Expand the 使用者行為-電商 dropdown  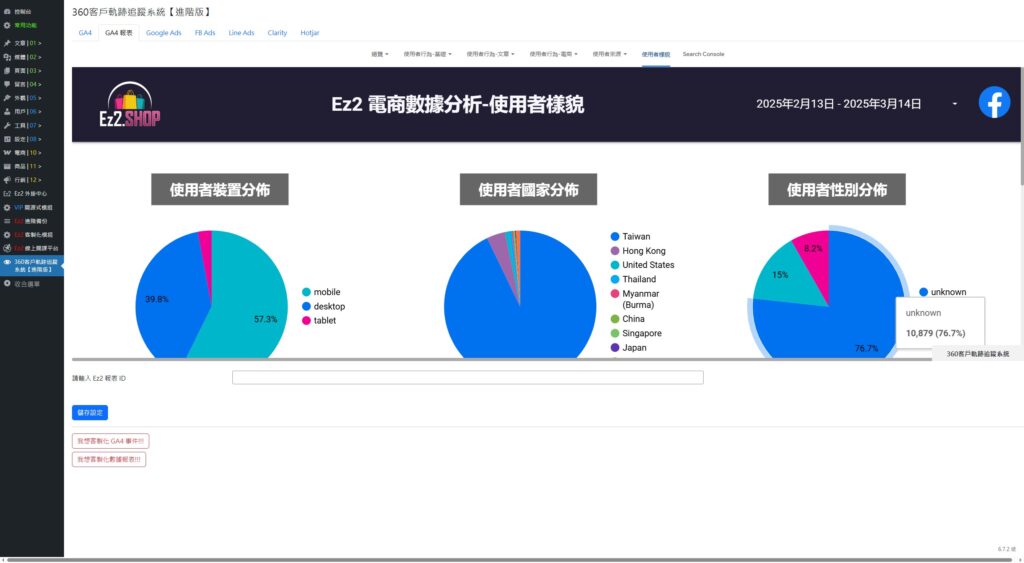(553, 54)
